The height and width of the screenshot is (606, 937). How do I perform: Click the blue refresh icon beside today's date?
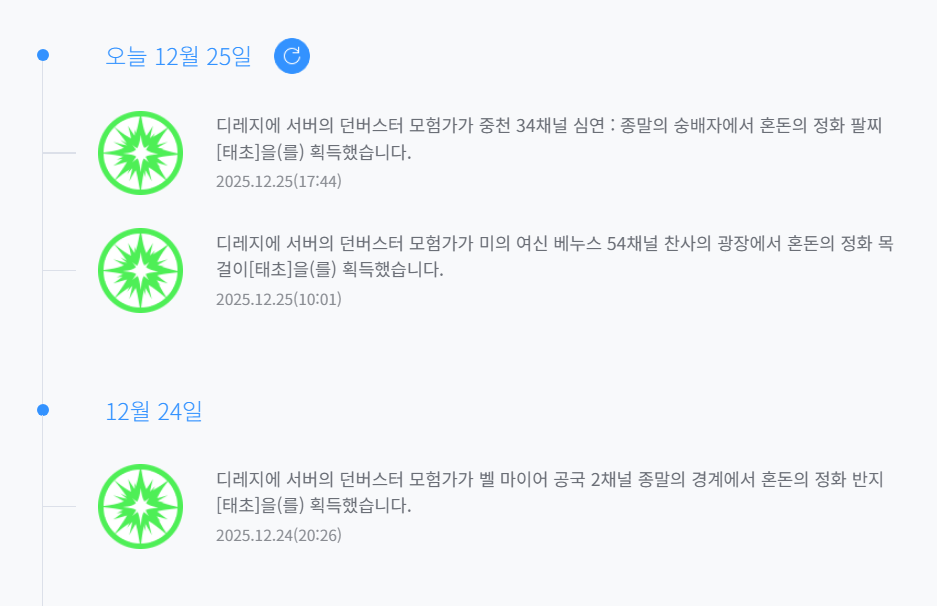(x=292, y=56)
